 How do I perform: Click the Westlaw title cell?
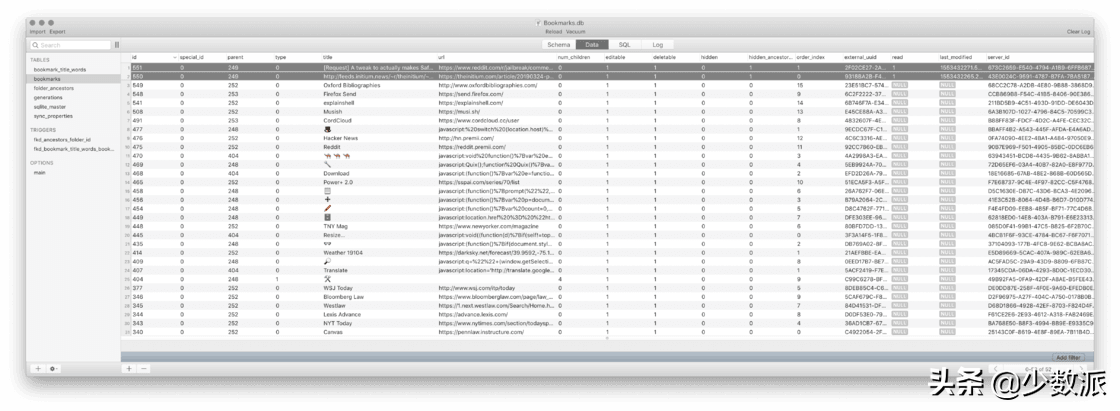pos(334,305)
